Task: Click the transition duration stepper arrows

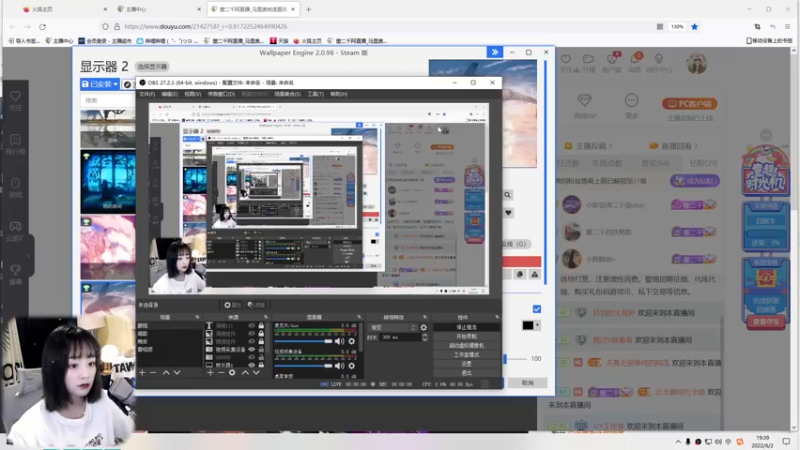Action: (x=424, y=337)
